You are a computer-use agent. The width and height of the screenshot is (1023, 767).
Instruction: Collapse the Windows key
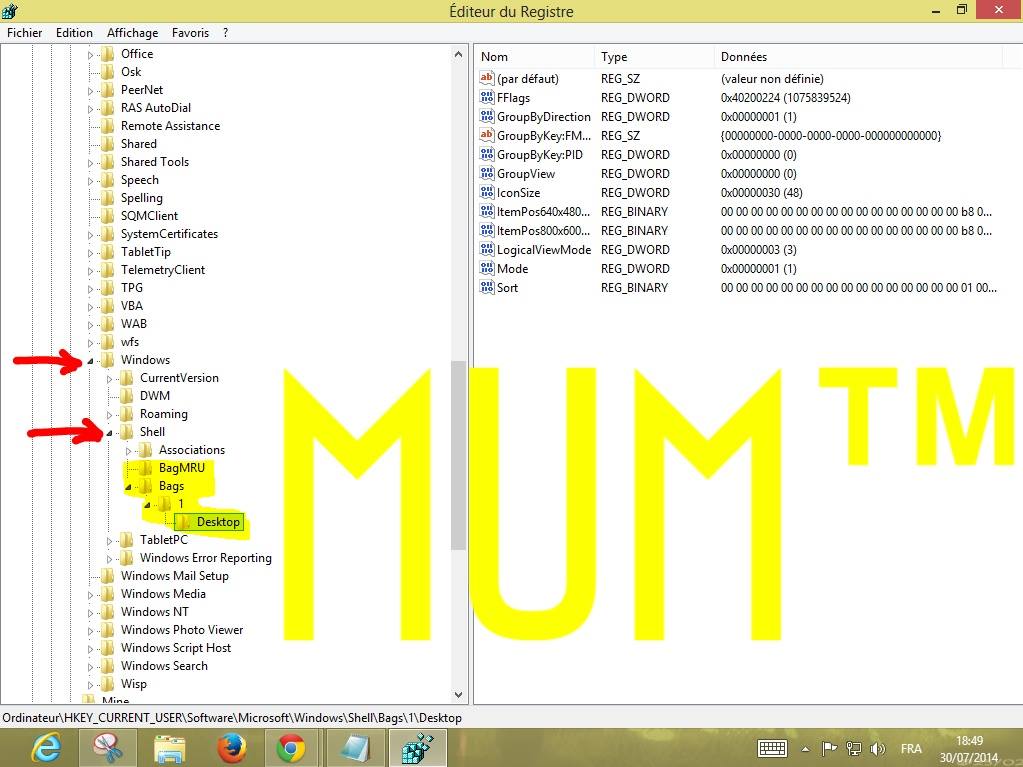[90, 360]
